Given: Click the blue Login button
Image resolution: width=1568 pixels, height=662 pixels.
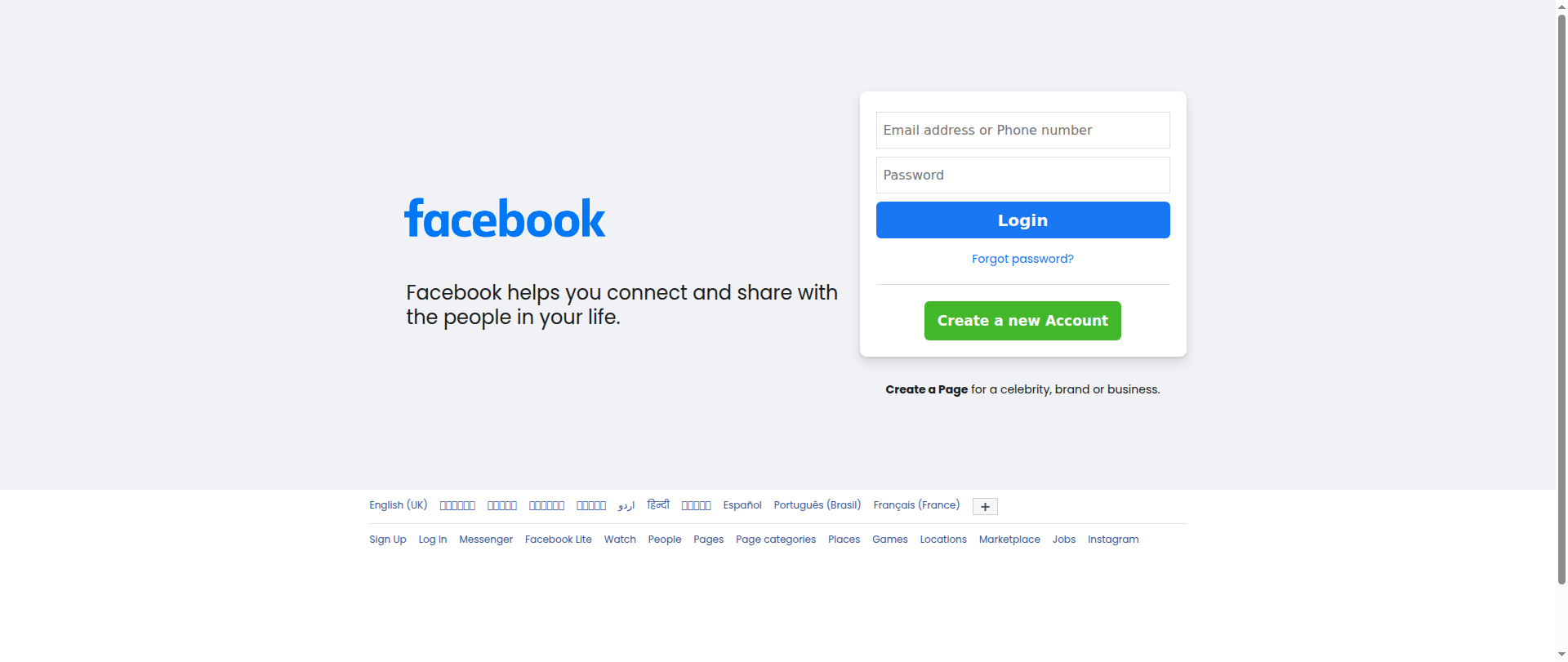Looking at the screenshot, I should click(1022, 220).
